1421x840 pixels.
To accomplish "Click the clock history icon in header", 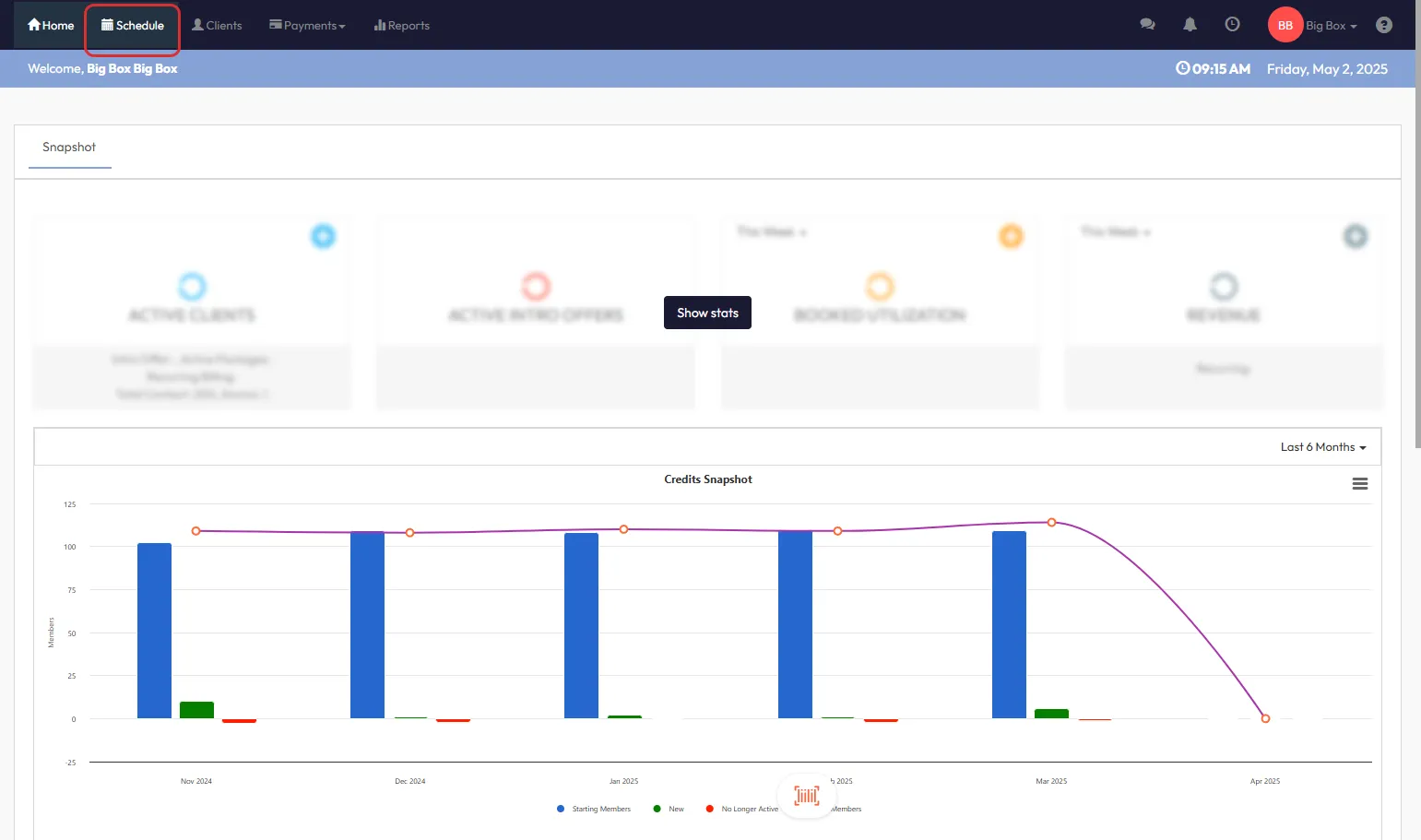I will 1232,25.
